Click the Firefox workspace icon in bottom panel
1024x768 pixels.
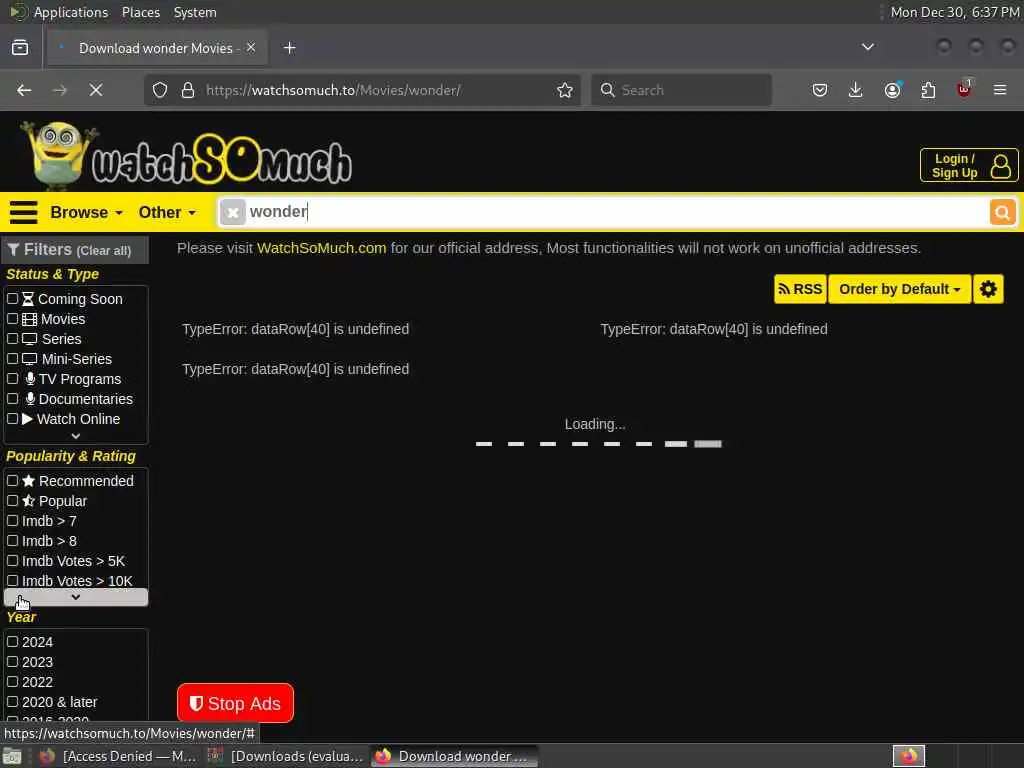point(908,756)
